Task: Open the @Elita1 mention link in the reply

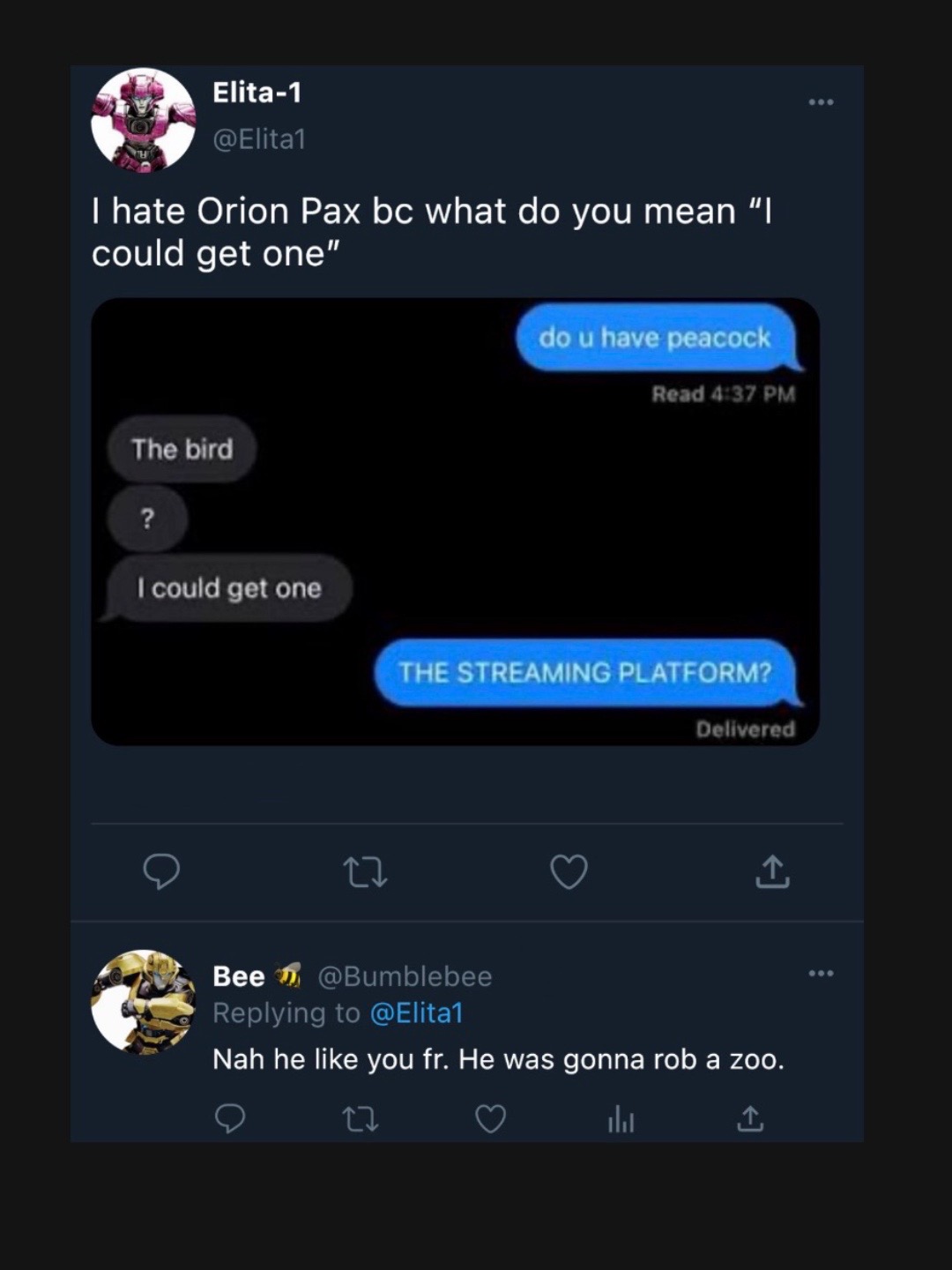Action: [x=416, y=1012]
